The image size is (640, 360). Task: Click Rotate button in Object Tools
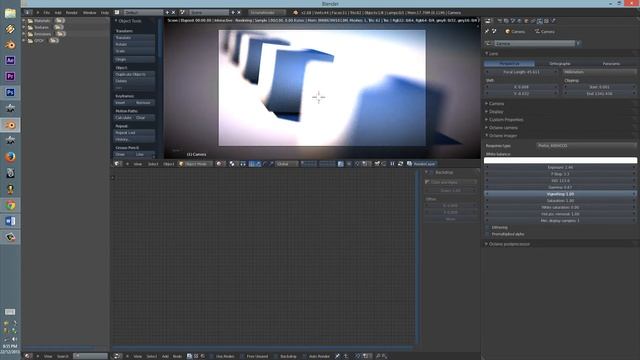(134, 44)
